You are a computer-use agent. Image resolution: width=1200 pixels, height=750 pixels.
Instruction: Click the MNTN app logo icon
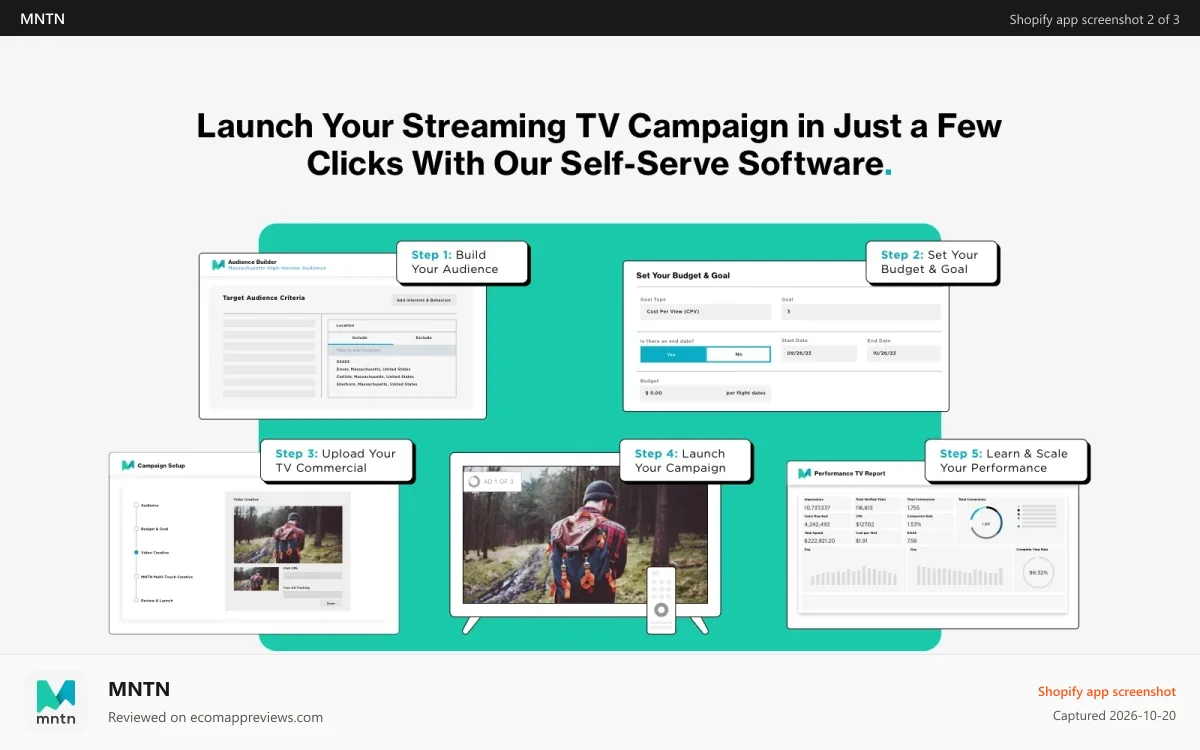coord(56,701)
